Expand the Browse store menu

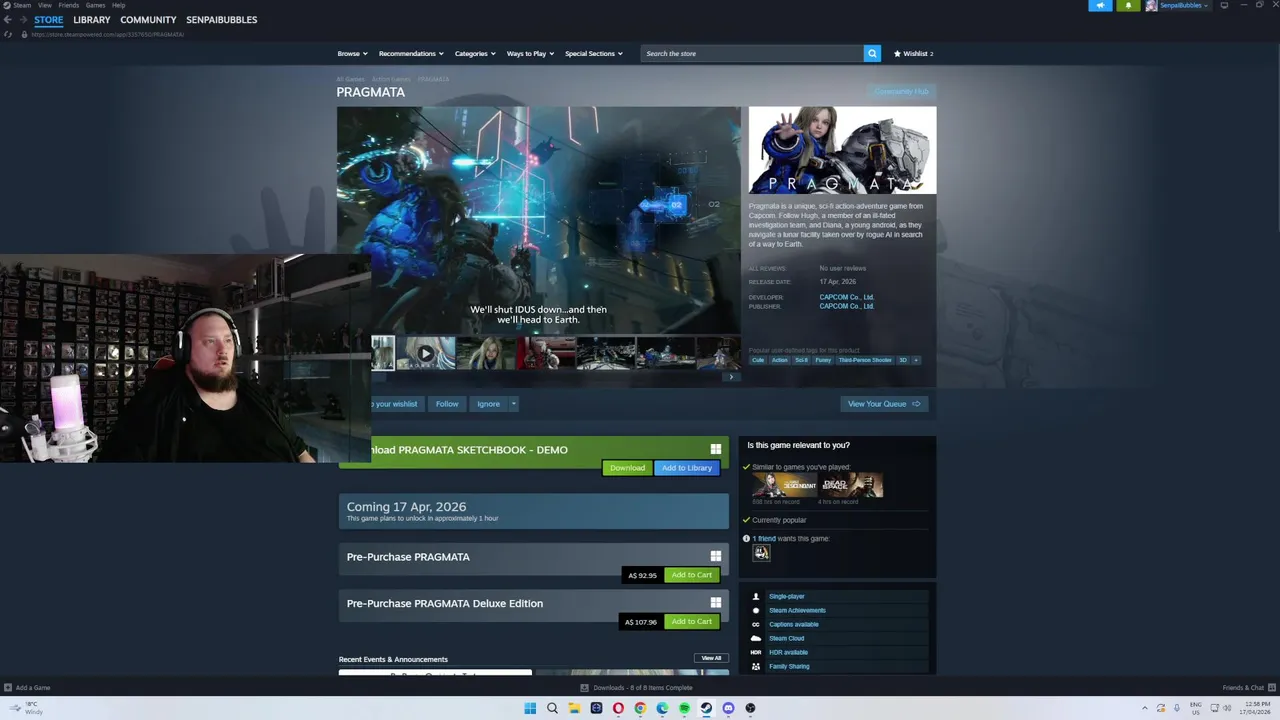pyautogui.click(x=352, y=53)
